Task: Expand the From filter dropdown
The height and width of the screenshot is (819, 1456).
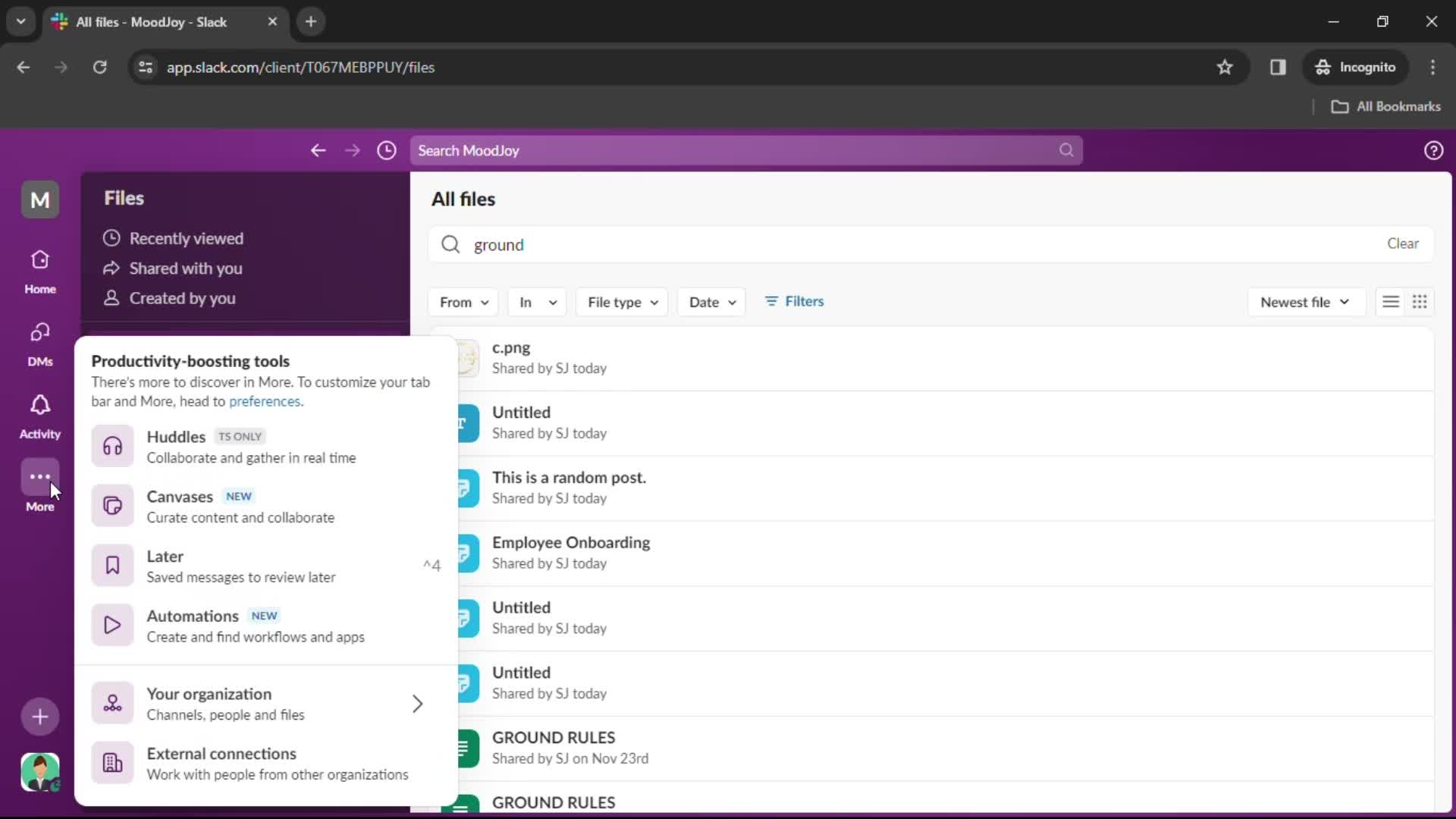Action: click(462, 301)
